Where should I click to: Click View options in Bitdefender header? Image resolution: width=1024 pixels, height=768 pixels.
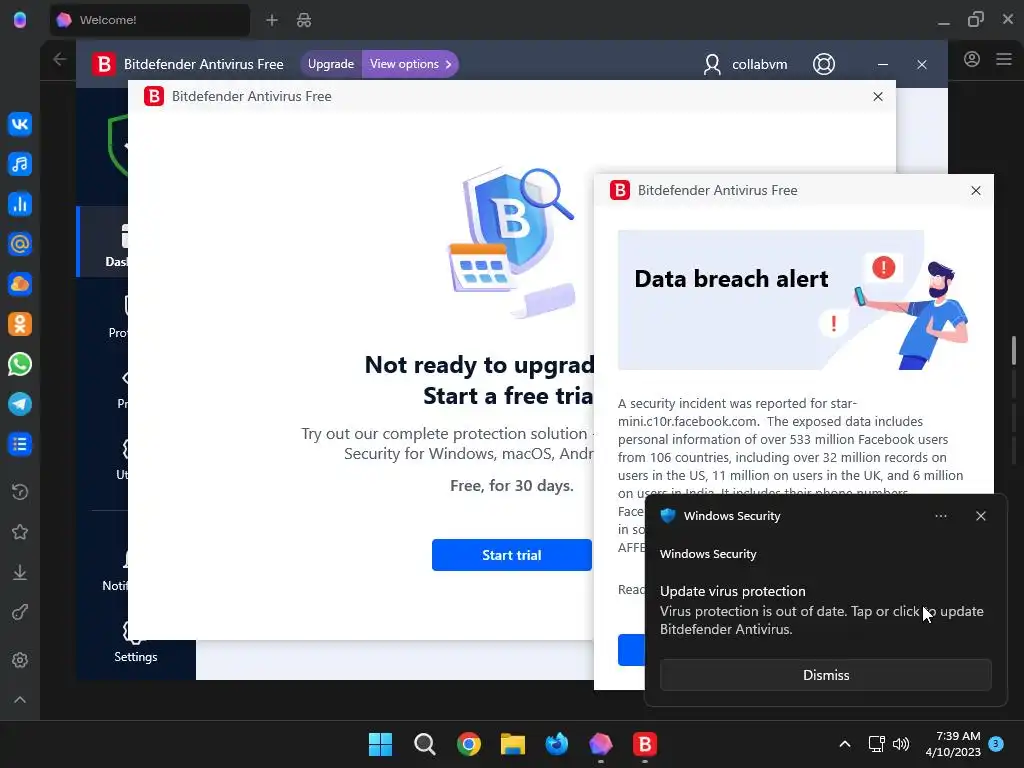coord(410,64)
